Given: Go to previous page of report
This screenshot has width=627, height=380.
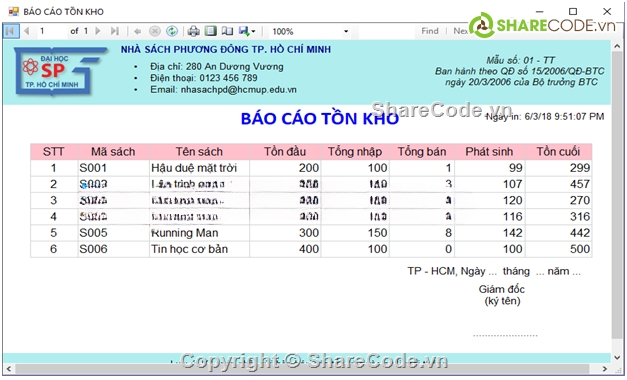Looking at the screenshot, I should 26,31.
